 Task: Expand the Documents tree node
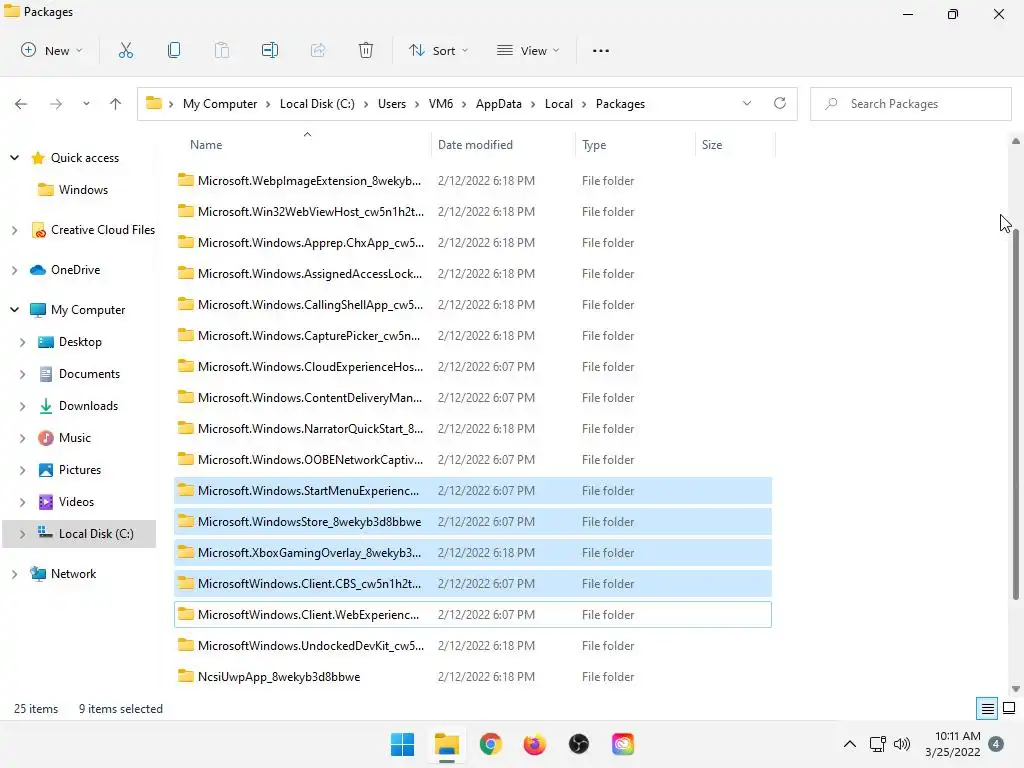click(x=22, y=374)
